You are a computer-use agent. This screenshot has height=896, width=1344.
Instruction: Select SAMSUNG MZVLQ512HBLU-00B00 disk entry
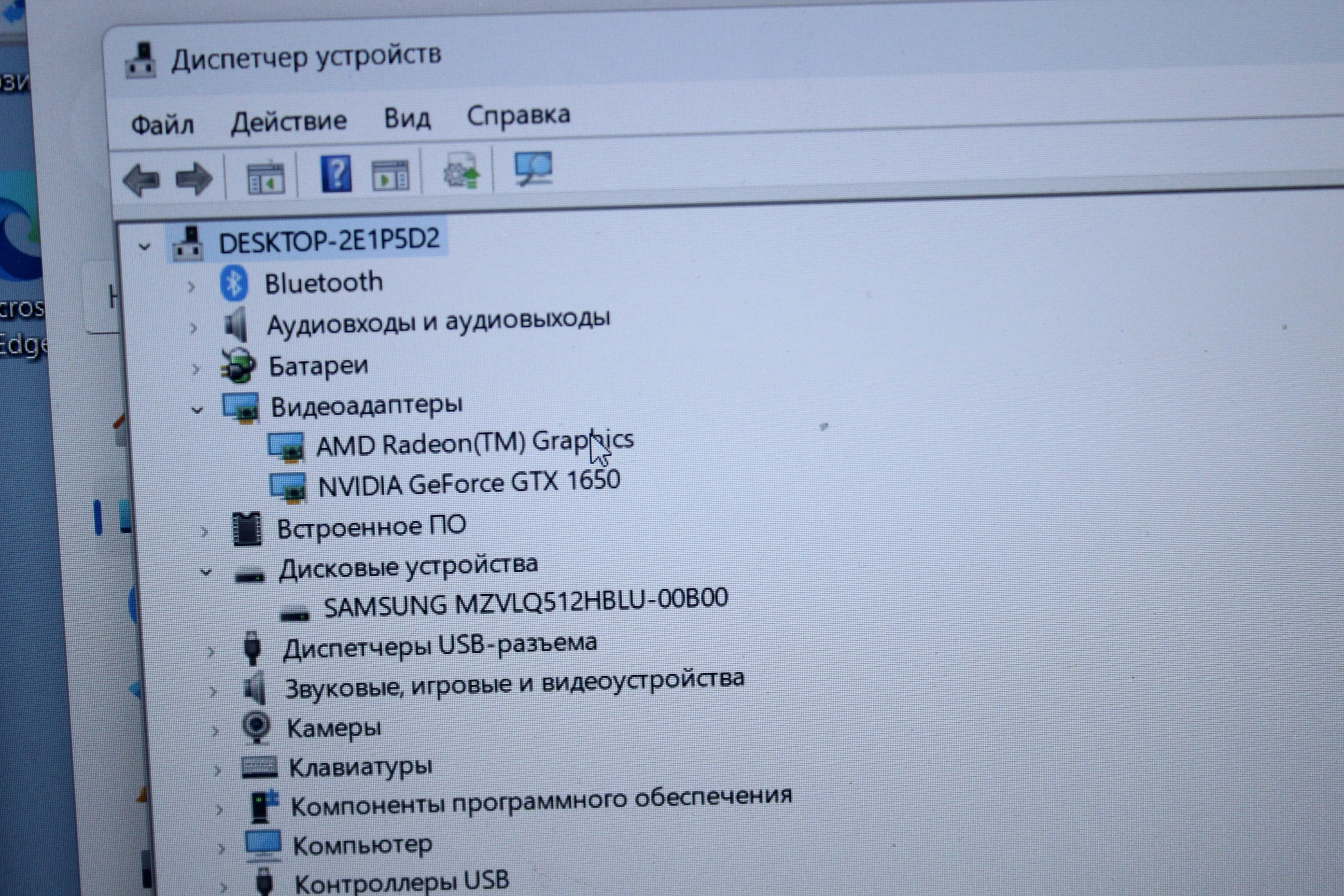526,604
